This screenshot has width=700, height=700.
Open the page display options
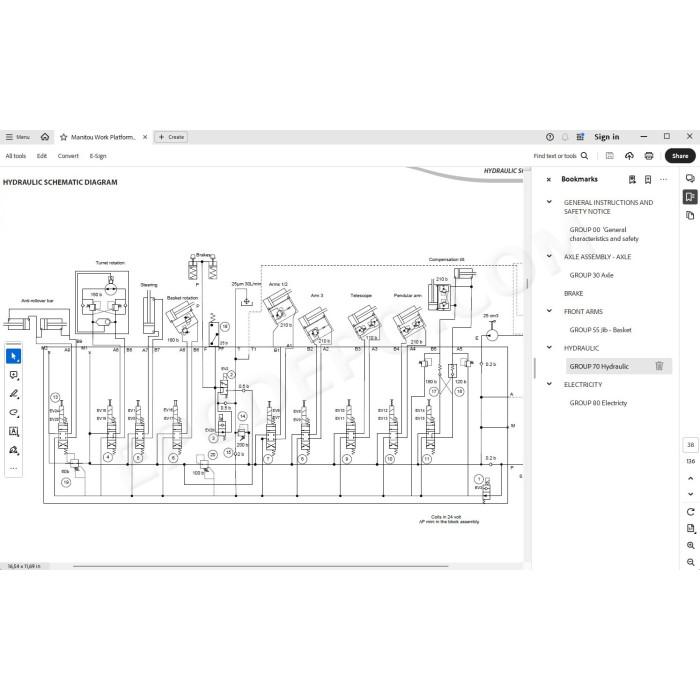690,529
